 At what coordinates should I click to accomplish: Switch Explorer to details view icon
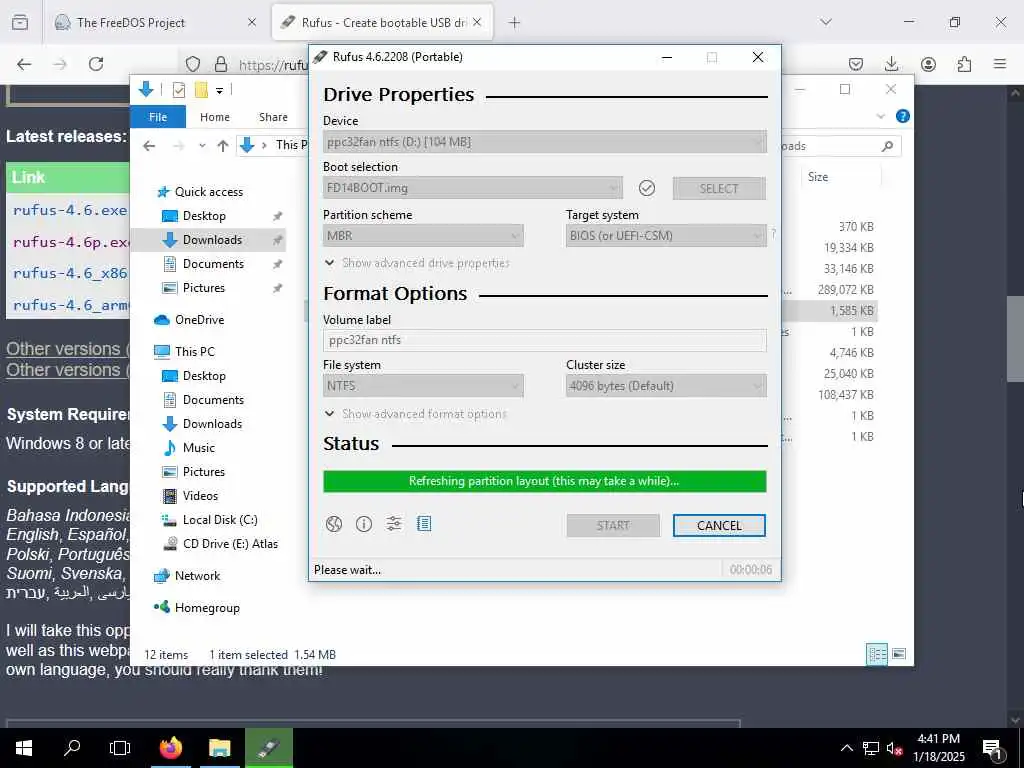pos(876,654)
